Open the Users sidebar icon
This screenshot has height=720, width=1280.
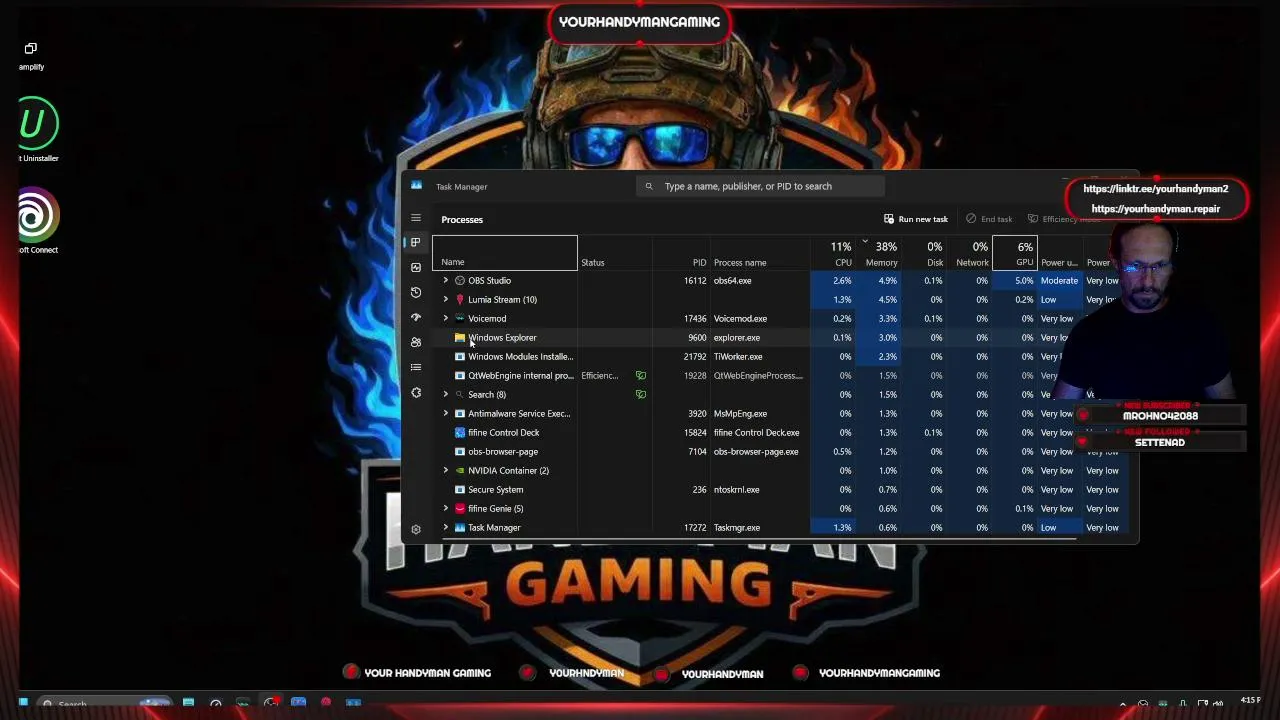click(x=416, y=342)
